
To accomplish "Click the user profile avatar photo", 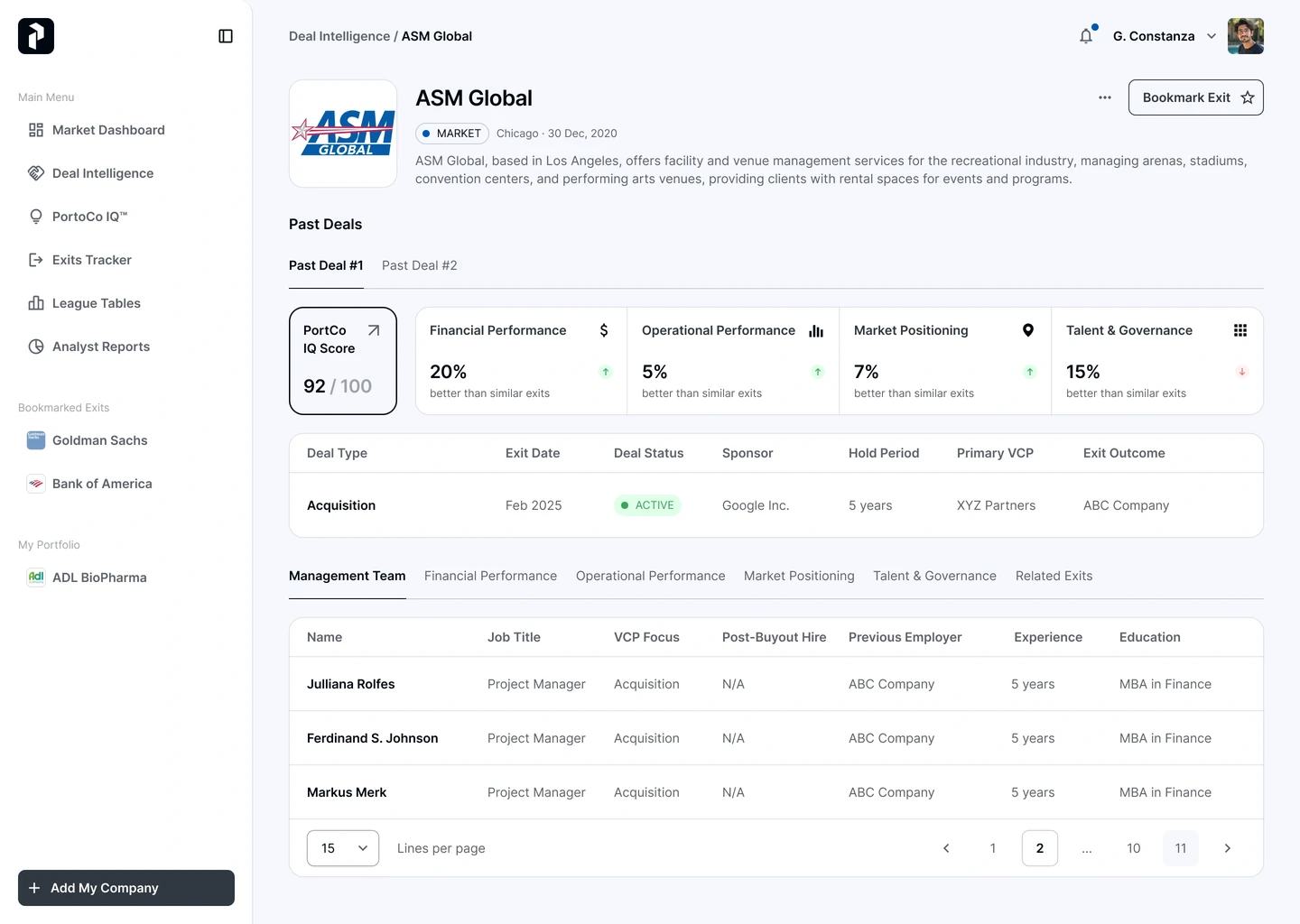I will click(x=1246, y=36).
